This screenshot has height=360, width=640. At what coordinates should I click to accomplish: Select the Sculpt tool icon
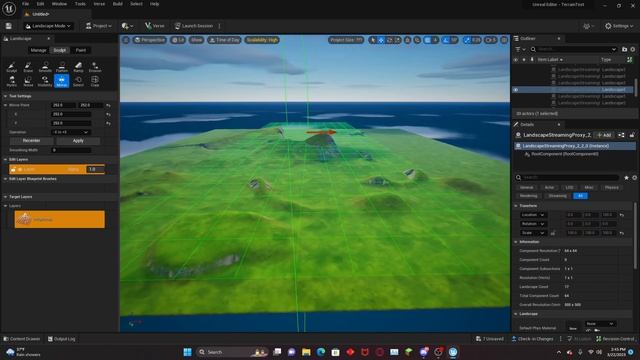[11, 67]
